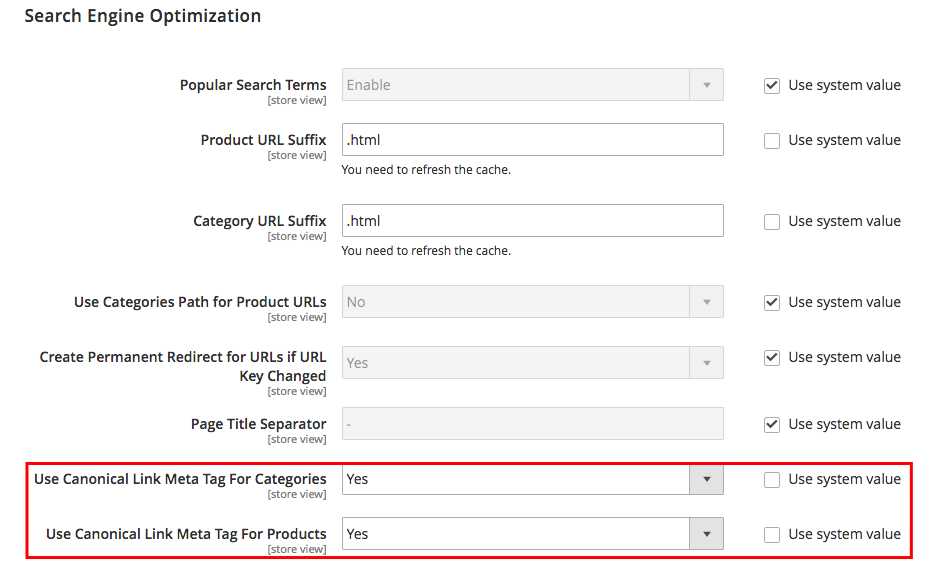This screenshot has height=568, width=937.
Task: Uncheck system value for Use Categories Path
Action: coord(772,303)
